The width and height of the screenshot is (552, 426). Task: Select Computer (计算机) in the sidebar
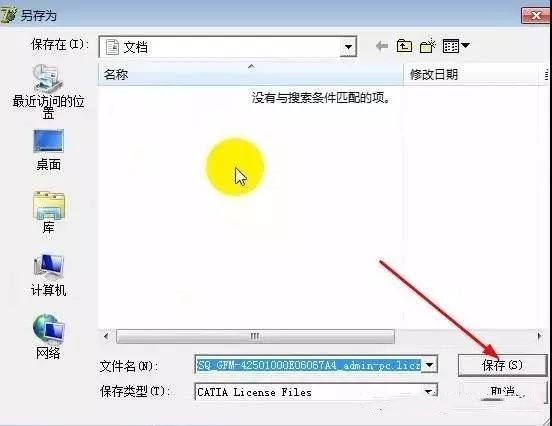pos(48,275)
